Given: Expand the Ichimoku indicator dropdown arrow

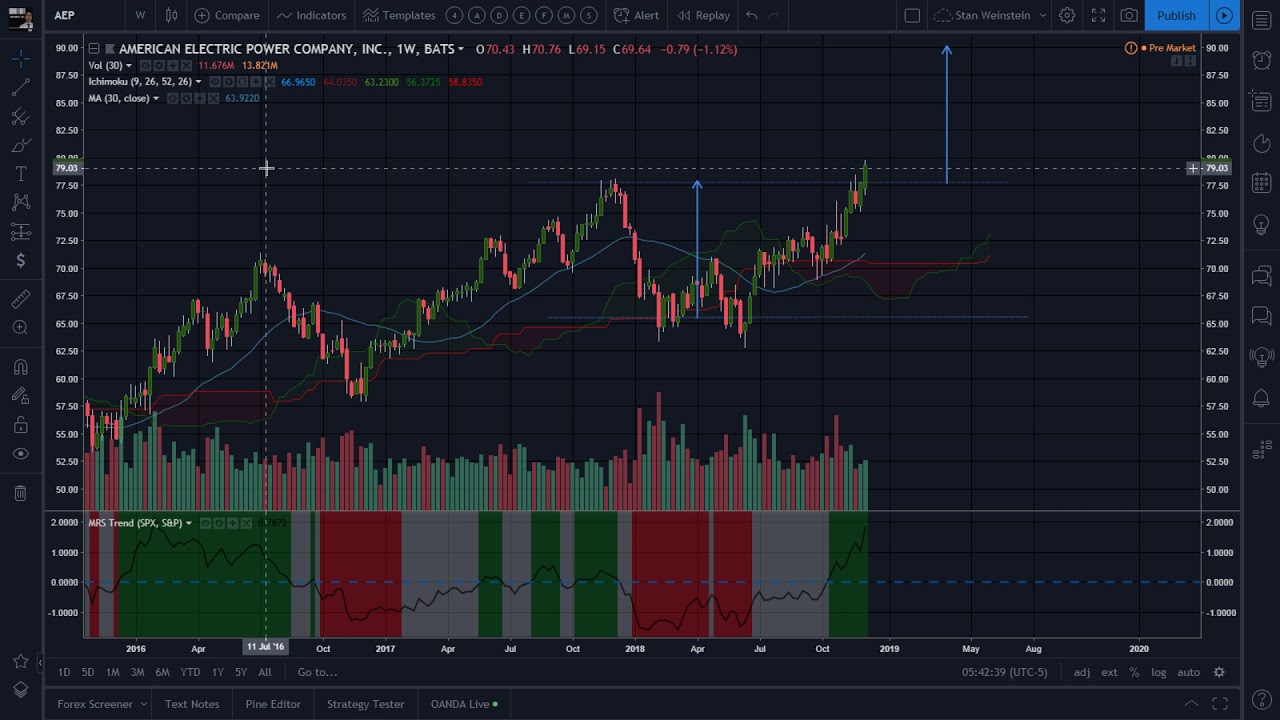Looking at the screenshot, I should (x=198, y=82).
